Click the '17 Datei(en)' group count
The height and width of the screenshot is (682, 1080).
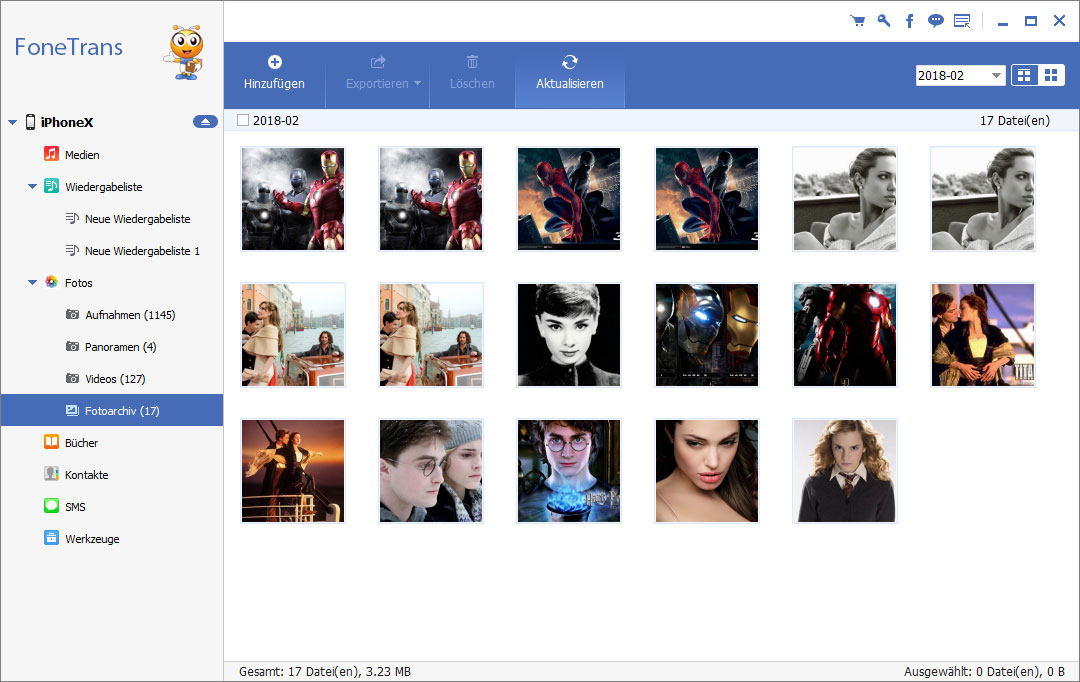1015,121
